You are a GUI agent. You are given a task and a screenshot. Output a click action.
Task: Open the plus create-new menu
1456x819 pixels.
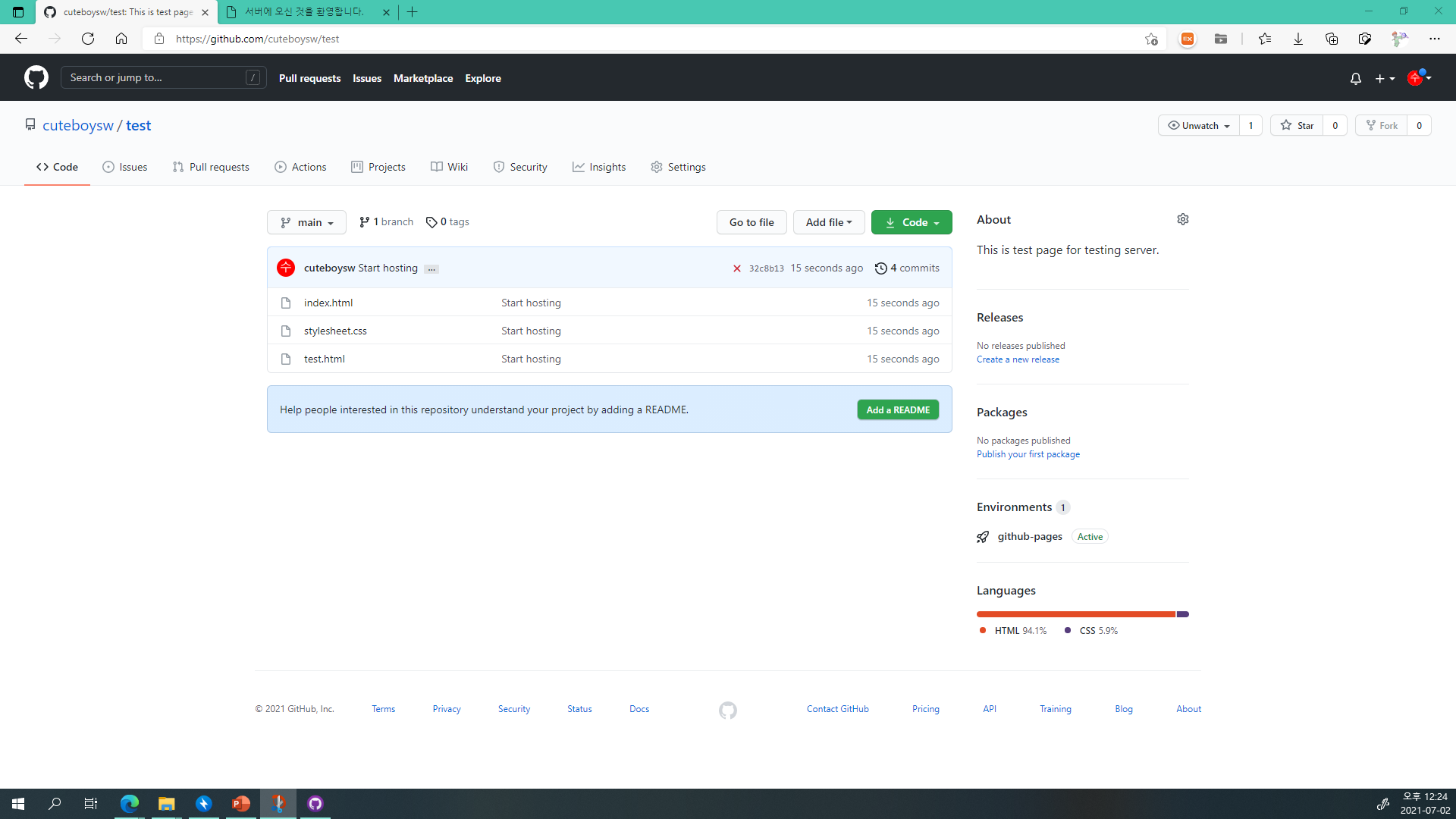(x=1385, y=78)
